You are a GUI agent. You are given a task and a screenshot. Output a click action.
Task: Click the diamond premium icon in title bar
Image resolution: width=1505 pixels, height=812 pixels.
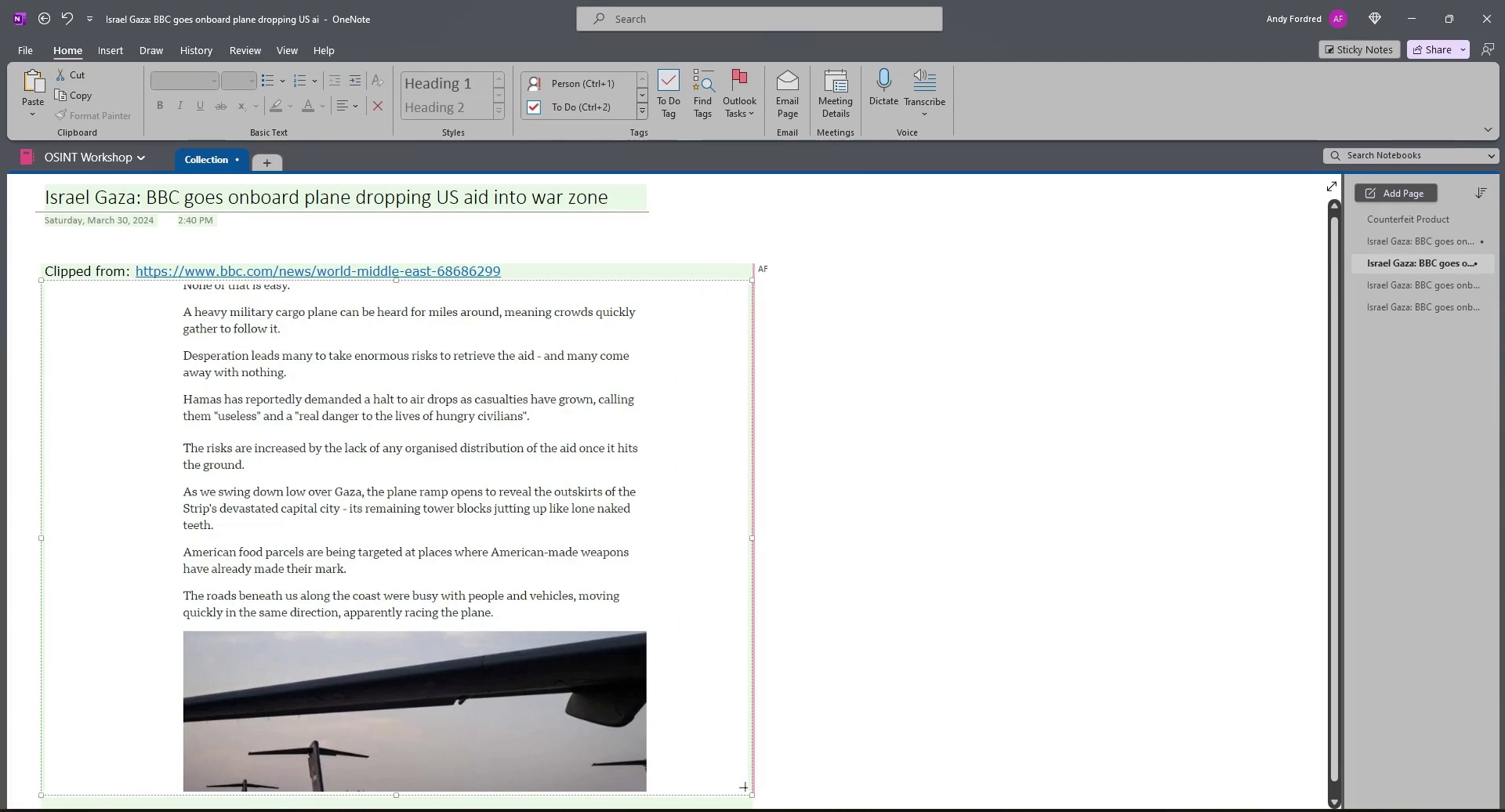[x=1374, y=19]
